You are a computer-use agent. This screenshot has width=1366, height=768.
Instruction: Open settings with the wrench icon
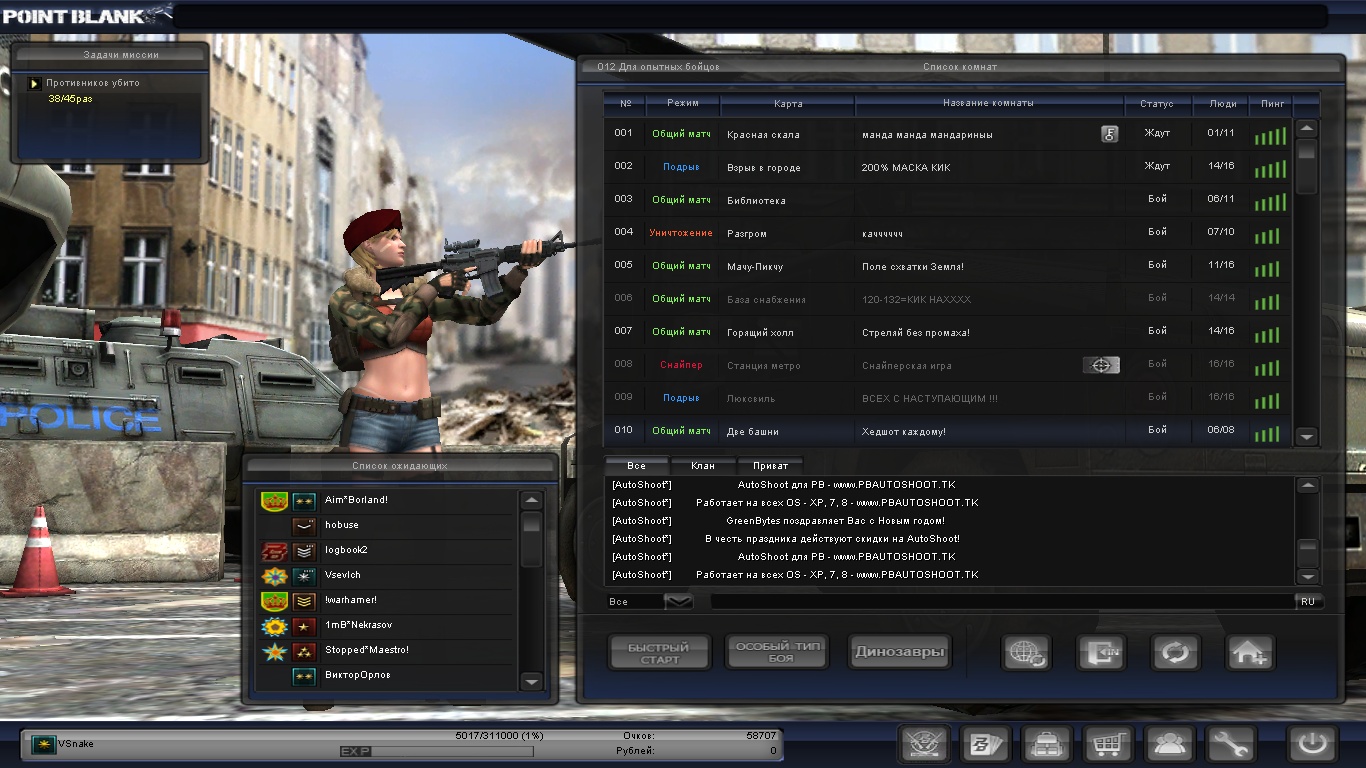click(x=1231, y=744)
